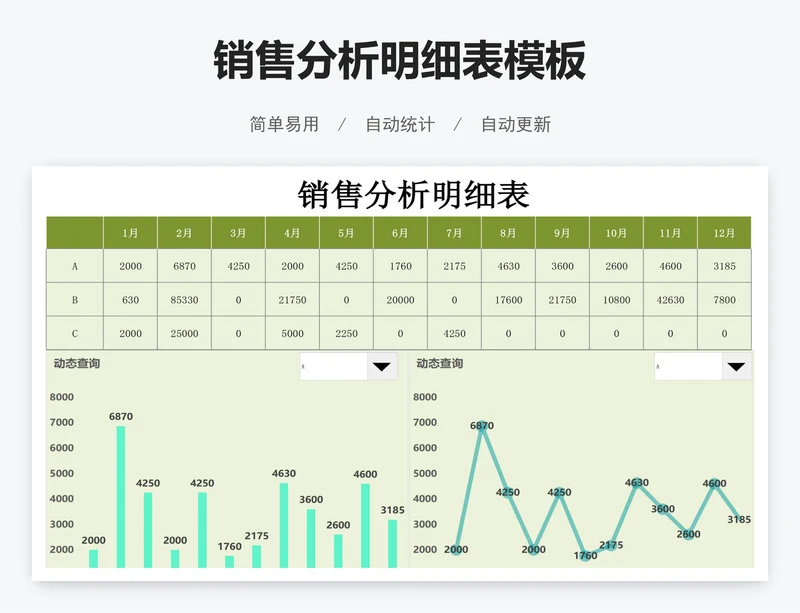
Task: Select table cell 25000 in row C
Action: coord(184,333)
